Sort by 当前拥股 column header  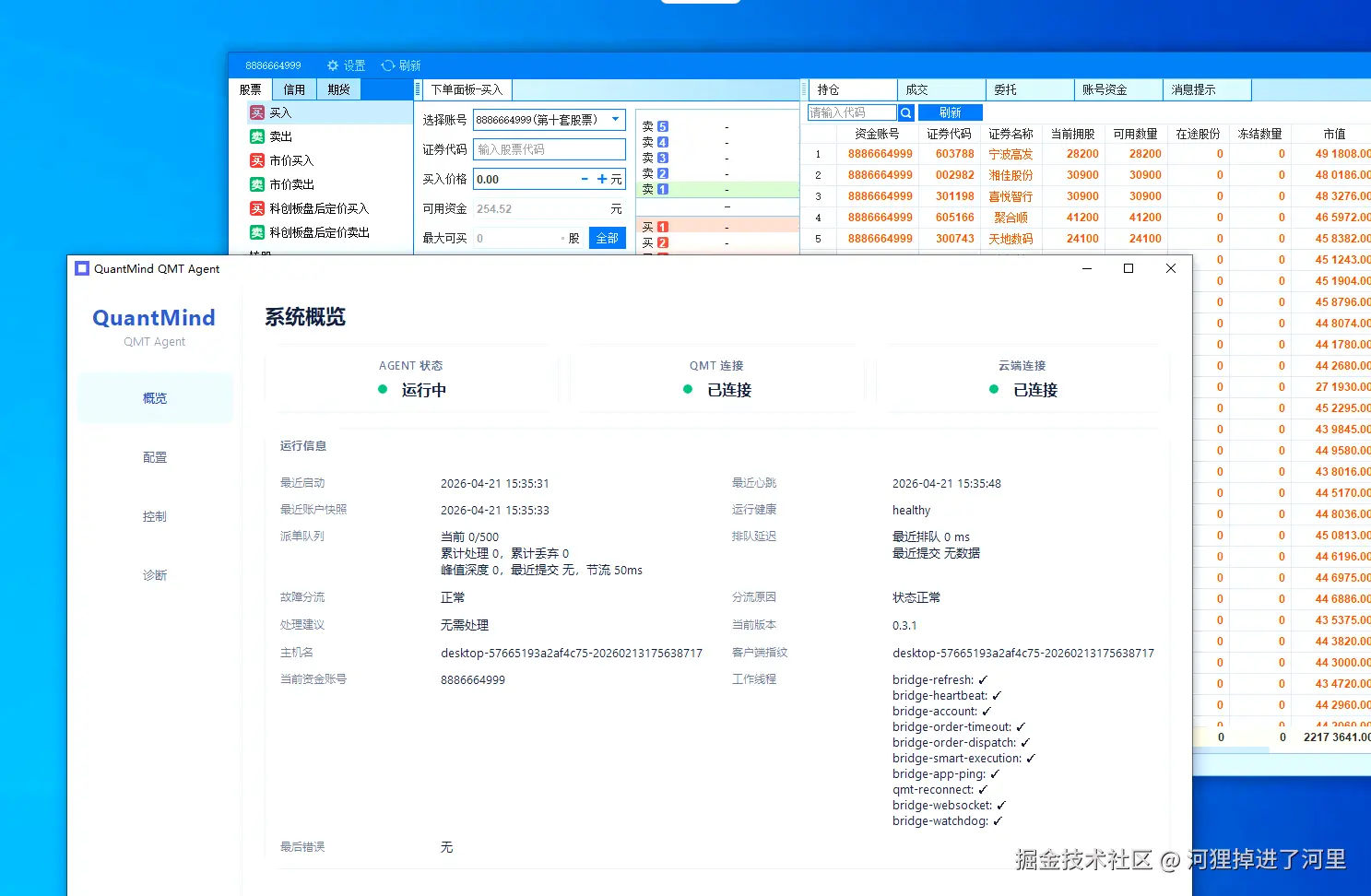click(1073, 134)
